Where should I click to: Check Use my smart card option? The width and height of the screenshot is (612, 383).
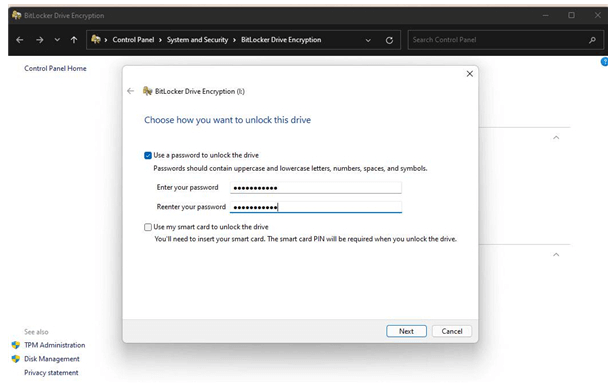tap(148, 227)
